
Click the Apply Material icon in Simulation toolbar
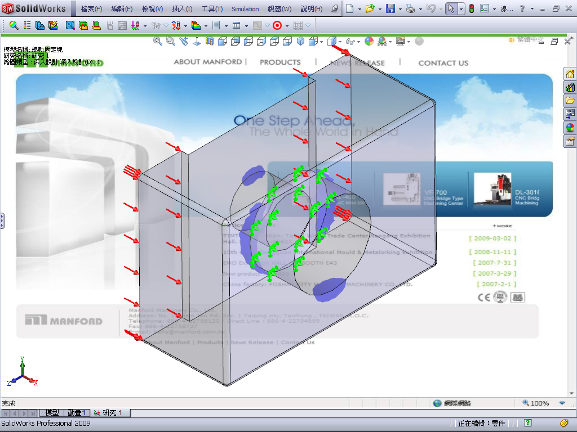pos(40,25)
